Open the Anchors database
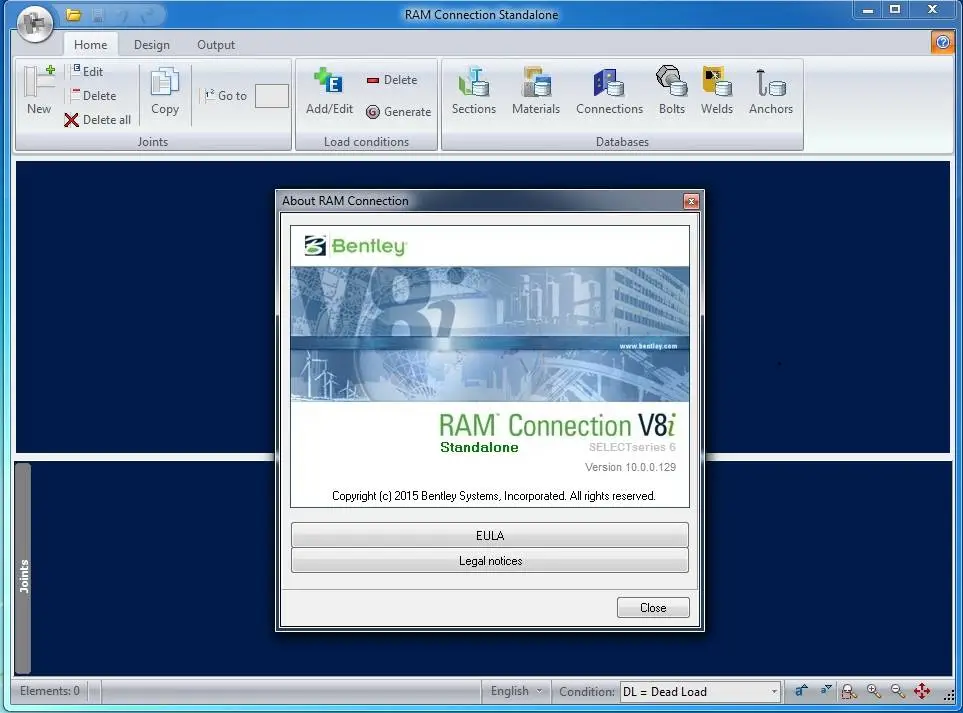963x713 pixels. (x=771, y=91)
